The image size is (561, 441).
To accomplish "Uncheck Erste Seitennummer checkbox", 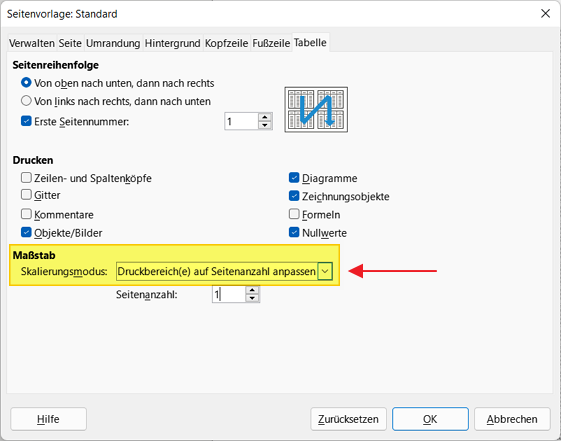I will (26, 121).
